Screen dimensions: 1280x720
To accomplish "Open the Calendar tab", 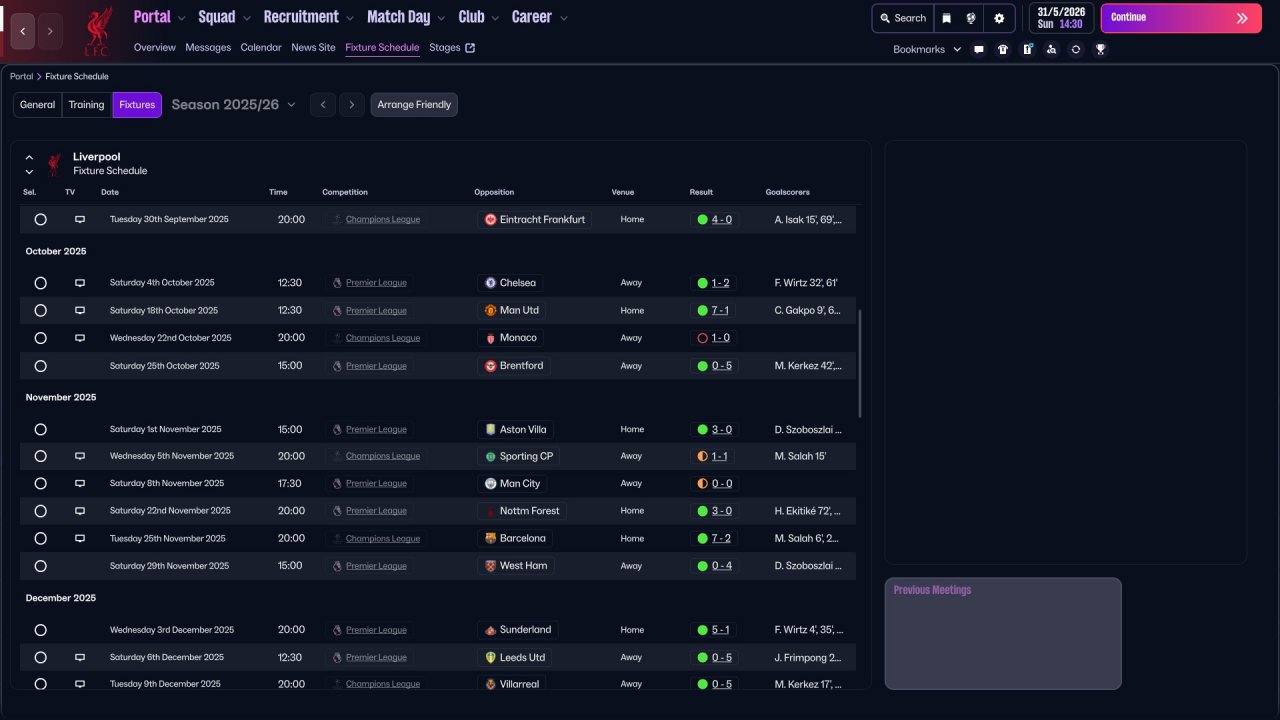I will 261,47.
